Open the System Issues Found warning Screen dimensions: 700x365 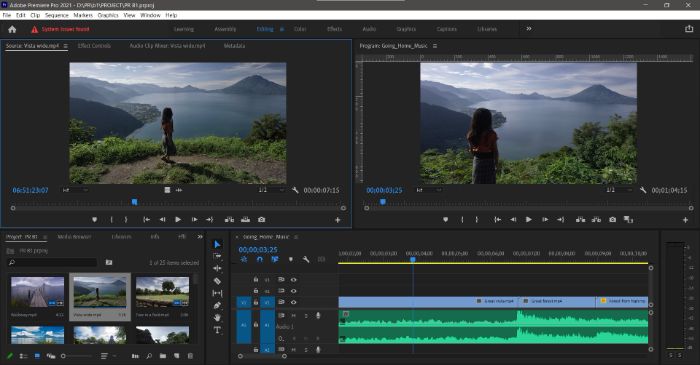60,29
